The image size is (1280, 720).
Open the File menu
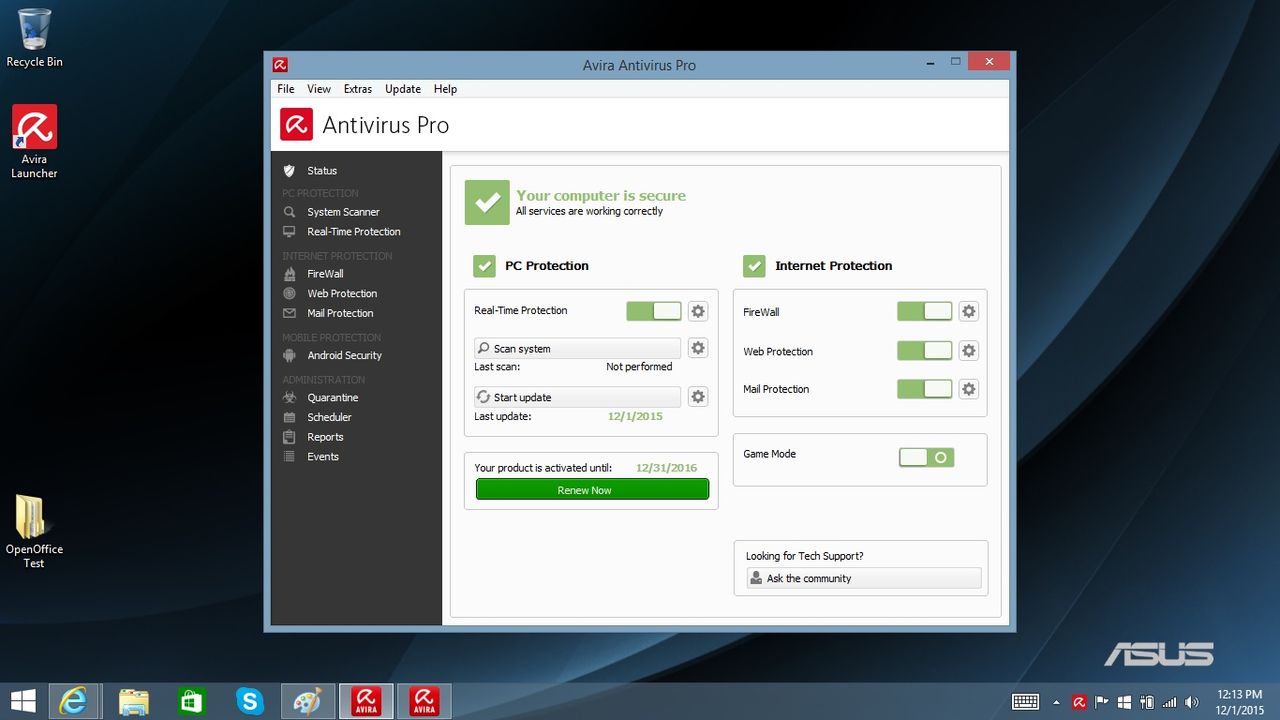pyautogui.click(x=286, y=89)
